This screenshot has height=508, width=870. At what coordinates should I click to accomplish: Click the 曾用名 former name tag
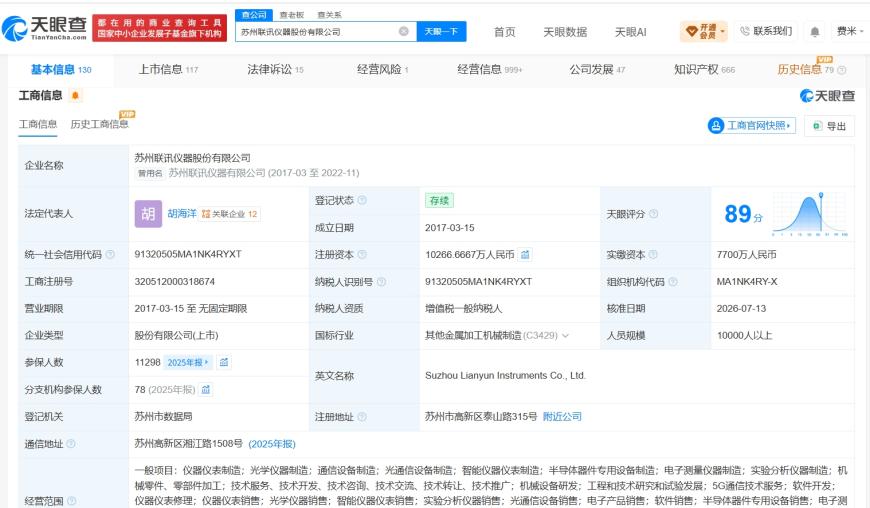pyautogui.click(x=150, y=173)
